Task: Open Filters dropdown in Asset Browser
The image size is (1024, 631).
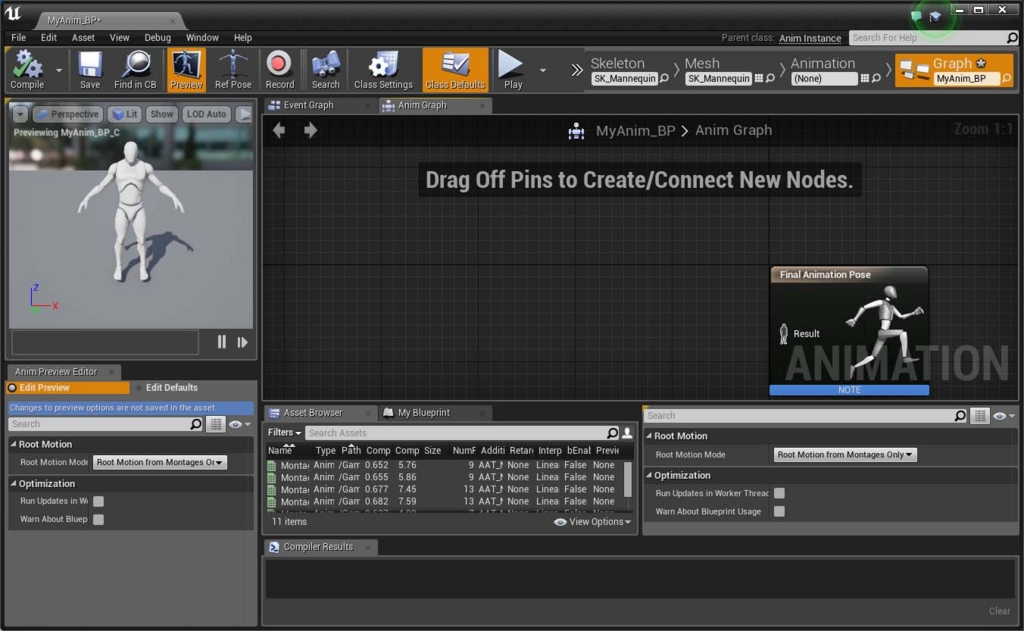Action: coord(284,432)
